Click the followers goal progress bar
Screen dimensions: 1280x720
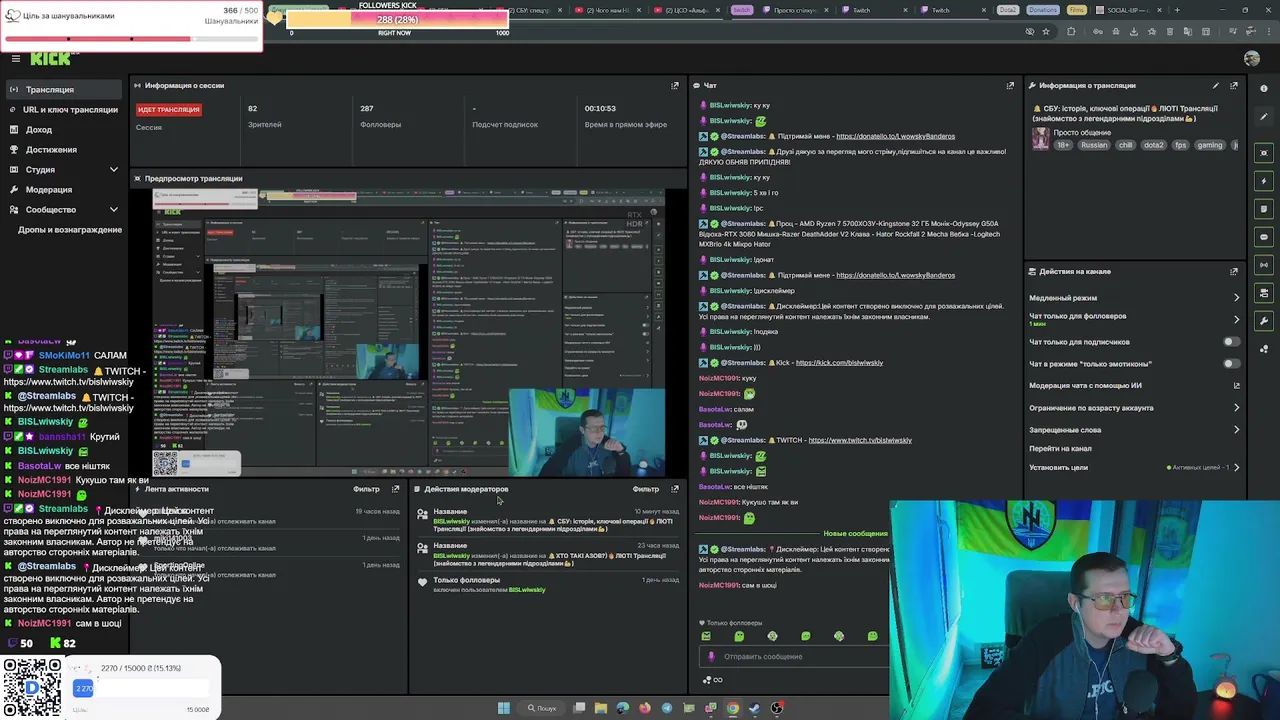point(131,39)
